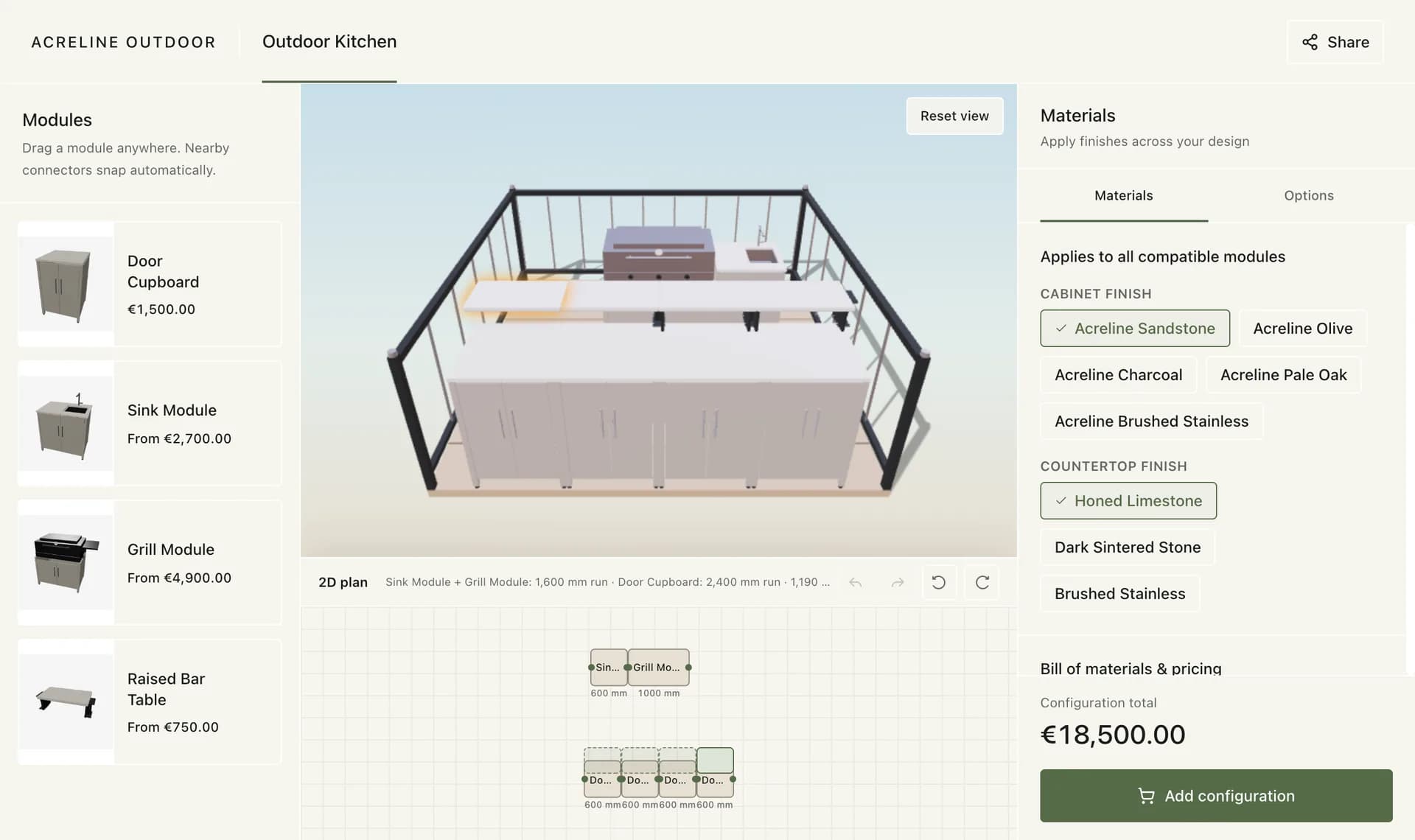The image size is (1415, 840).
Task: Select Acreline Pale Oak cabinet finish
Action: (1283, 375)
